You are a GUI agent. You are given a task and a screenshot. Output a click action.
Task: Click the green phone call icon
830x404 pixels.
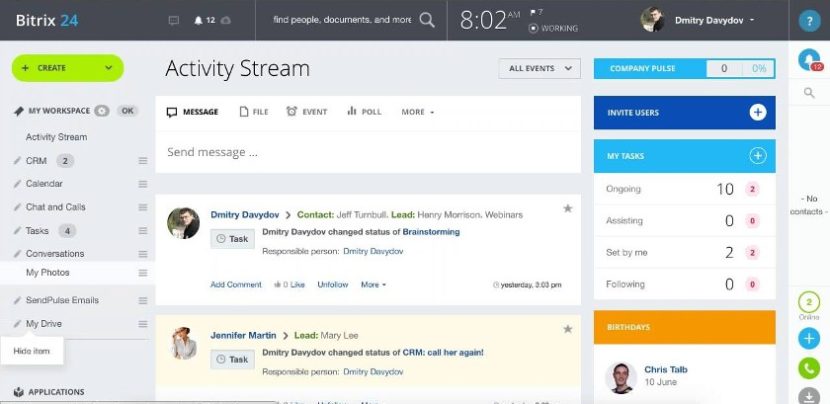click(x=809, y=368)
